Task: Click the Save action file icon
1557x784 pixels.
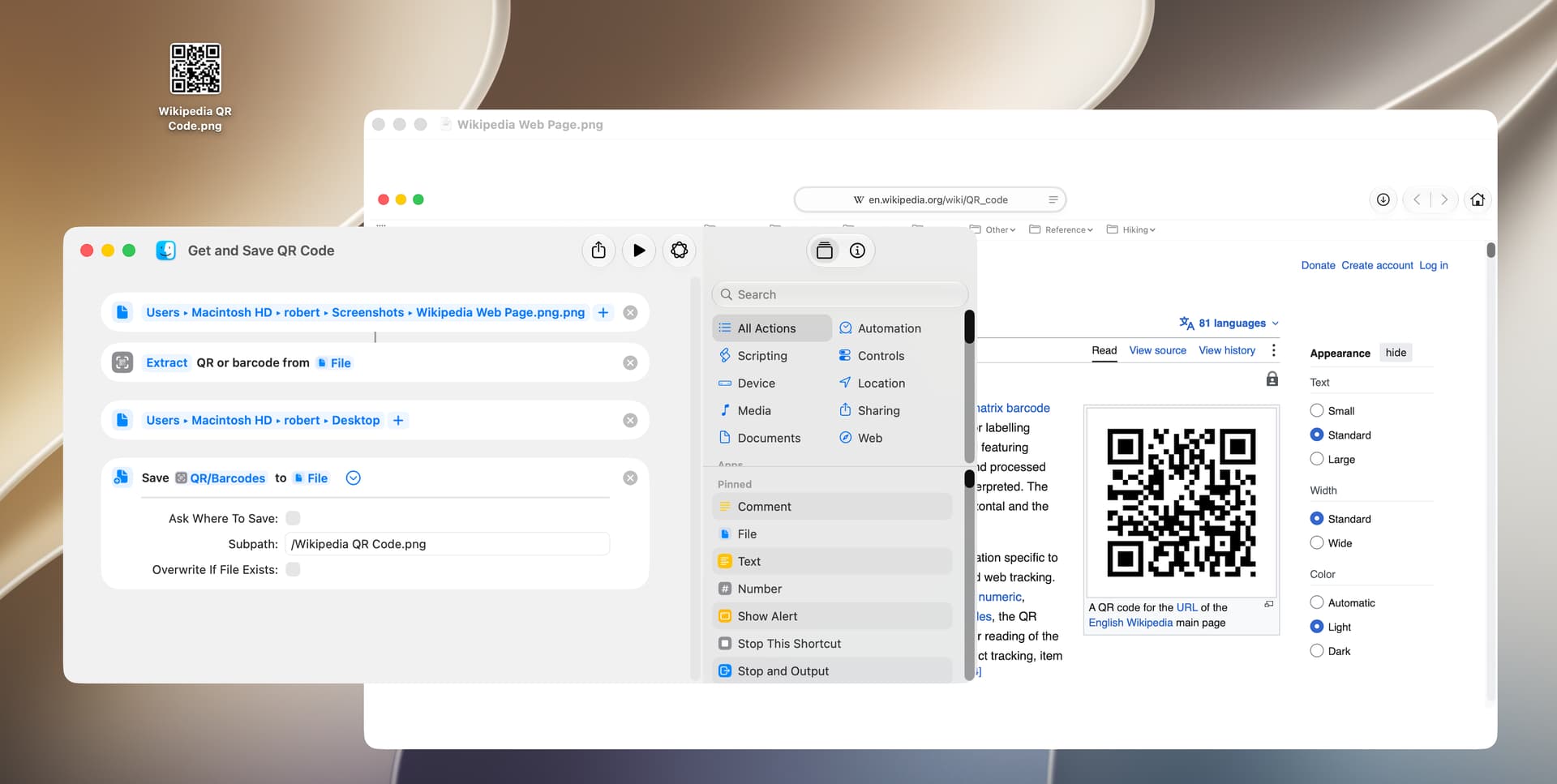Action: [122, 478]
